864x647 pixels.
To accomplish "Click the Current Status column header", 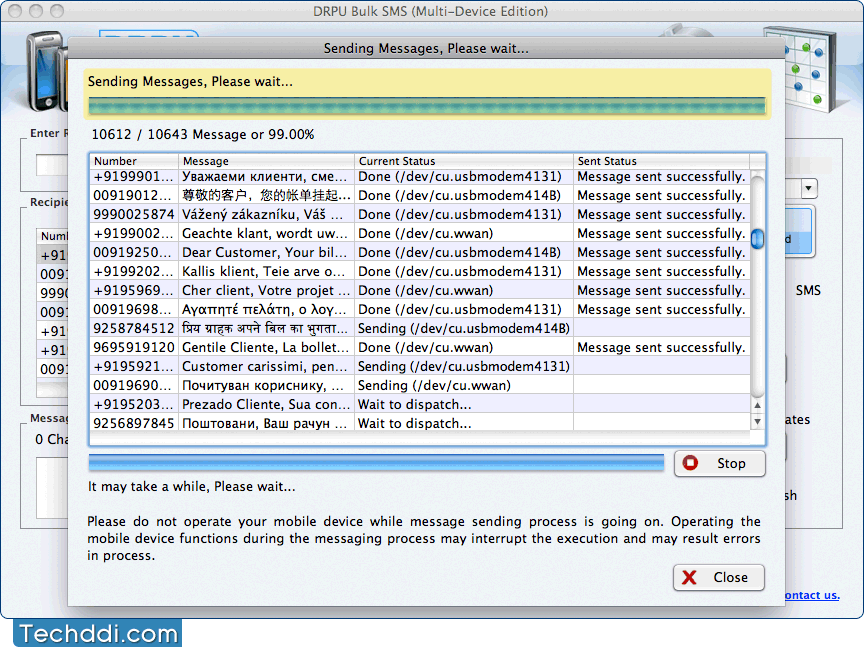I will [x=463, y=161].
